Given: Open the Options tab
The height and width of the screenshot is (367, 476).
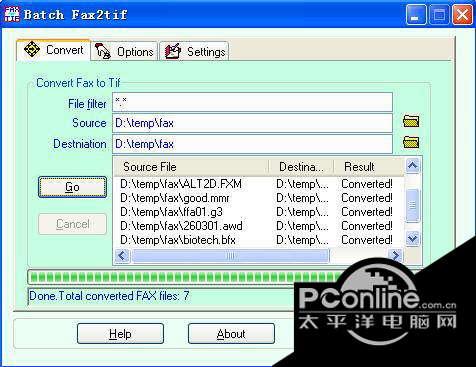Looking at the screenshot, I should (x=124, y=51).
